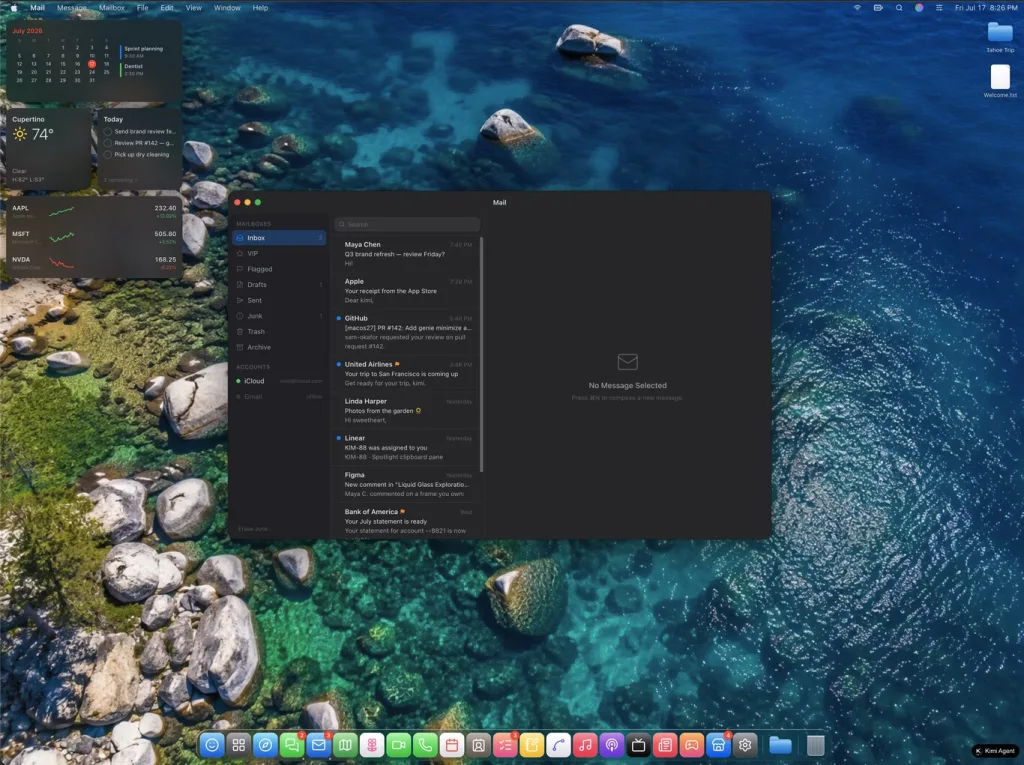The width and height of the screenshot is (1024, 765).
Task: Open the Mail app menu
Action: [37, 8]
